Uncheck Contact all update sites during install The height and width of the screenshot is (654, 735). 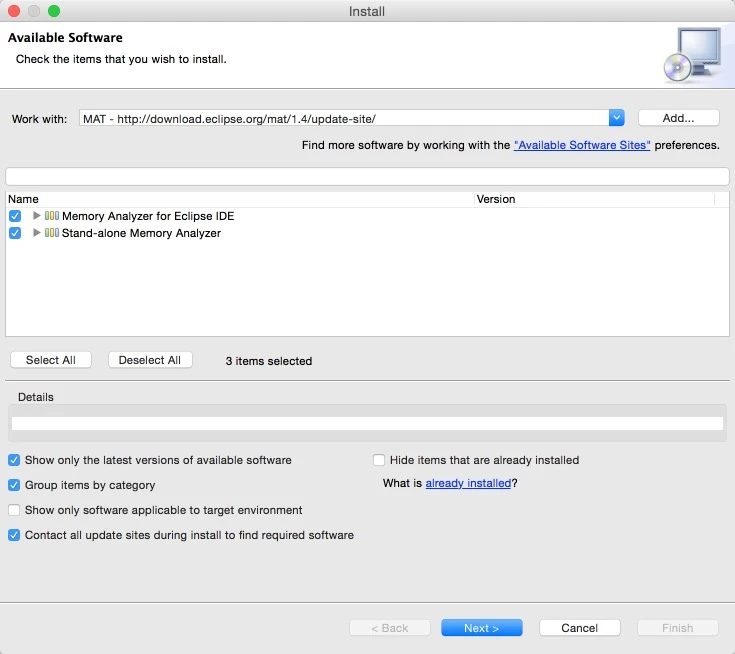coord(14,535)
